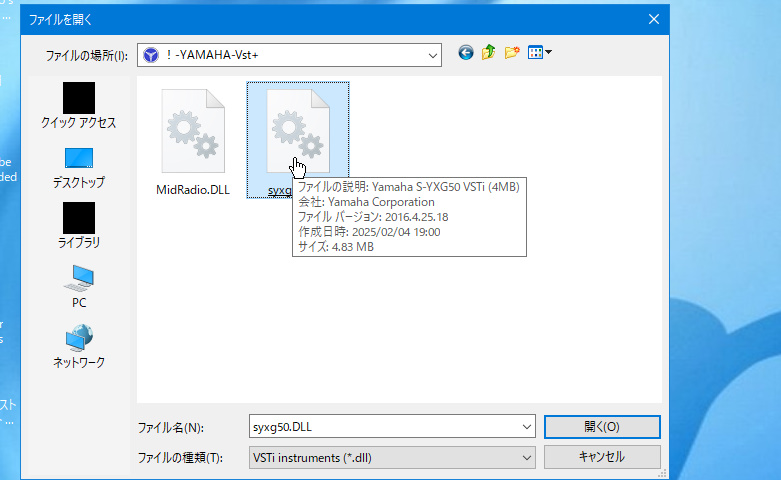Open the file type dropdown
This screenshot has width=781, height=480.
click(527, 457)
